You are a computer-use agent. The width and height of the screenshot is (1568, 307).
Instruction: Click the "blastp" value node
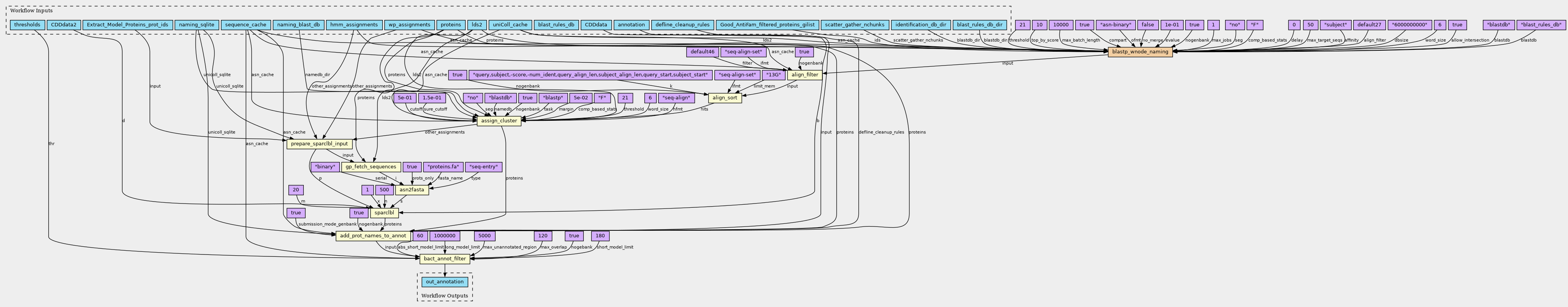[553, 98]
